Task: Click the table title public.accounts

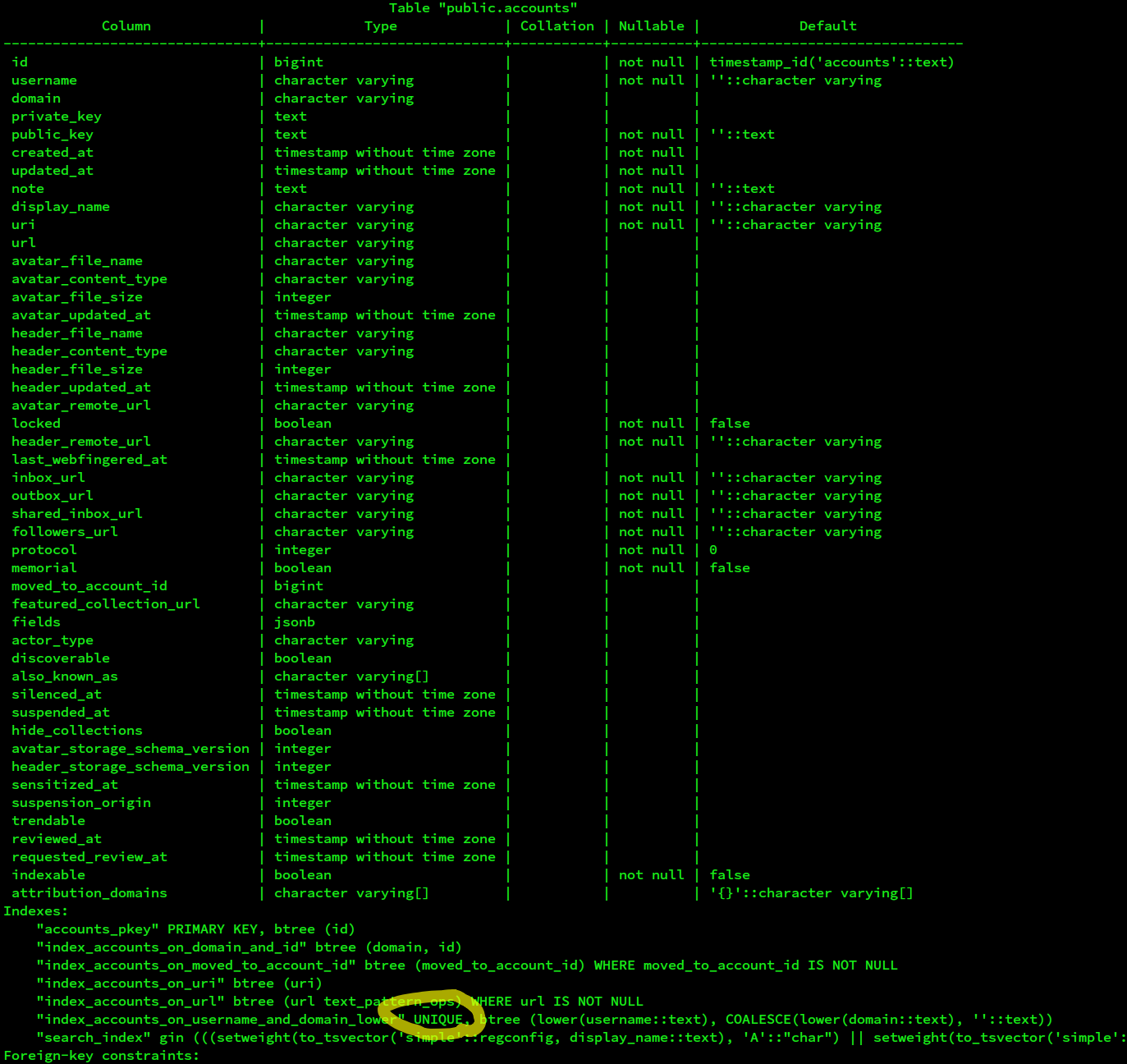Action: click(x=483, y=8)
